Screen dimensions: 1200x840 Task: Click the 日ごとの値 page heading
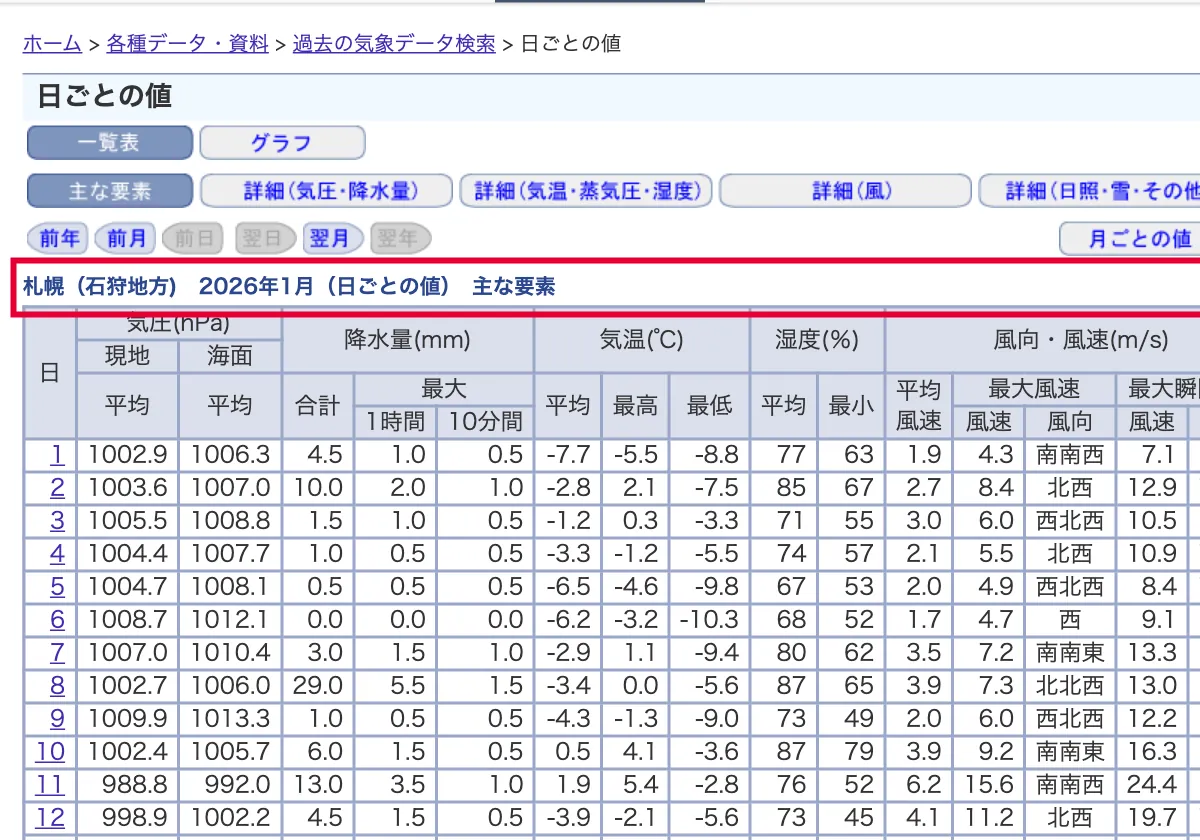click(104, 96)
